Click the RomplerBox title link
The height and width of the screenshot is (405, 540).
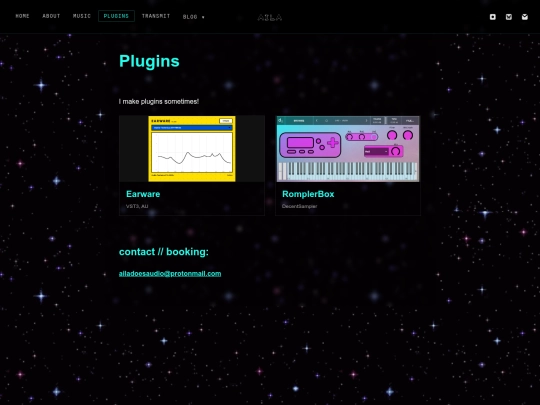(x=308, y=194)
